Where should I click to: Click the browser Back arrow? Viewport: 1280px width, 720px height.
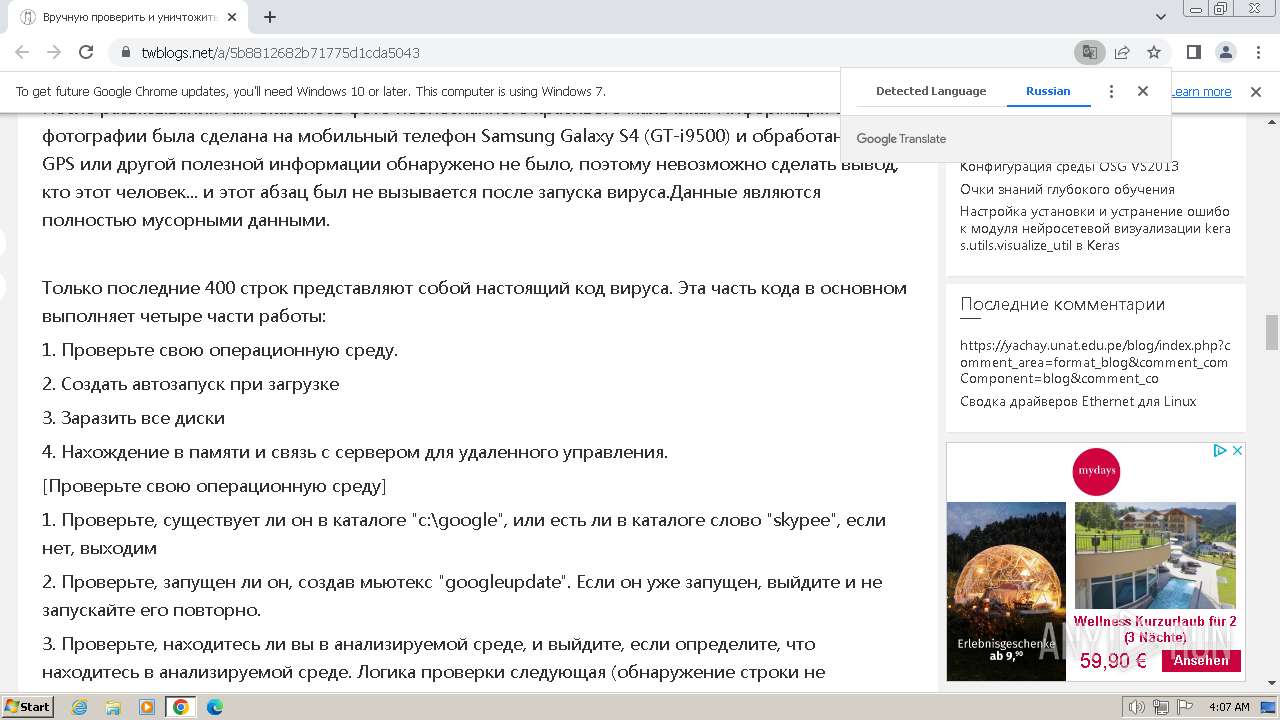22,52
